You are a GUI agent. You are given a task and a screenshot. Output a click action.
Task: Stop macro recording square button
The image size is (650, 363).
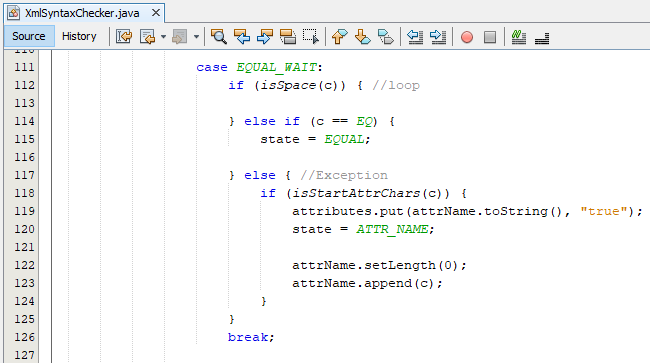click(490, 37)
